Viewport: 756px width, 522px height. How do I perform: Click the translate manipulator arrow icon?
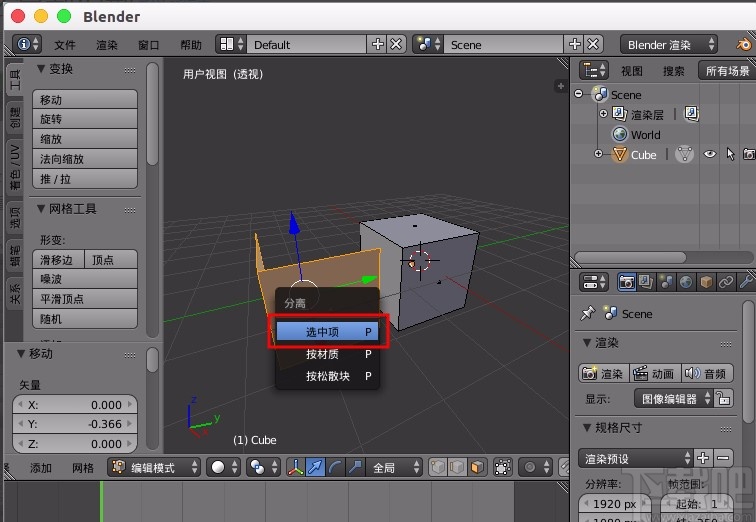click(315, 467)
